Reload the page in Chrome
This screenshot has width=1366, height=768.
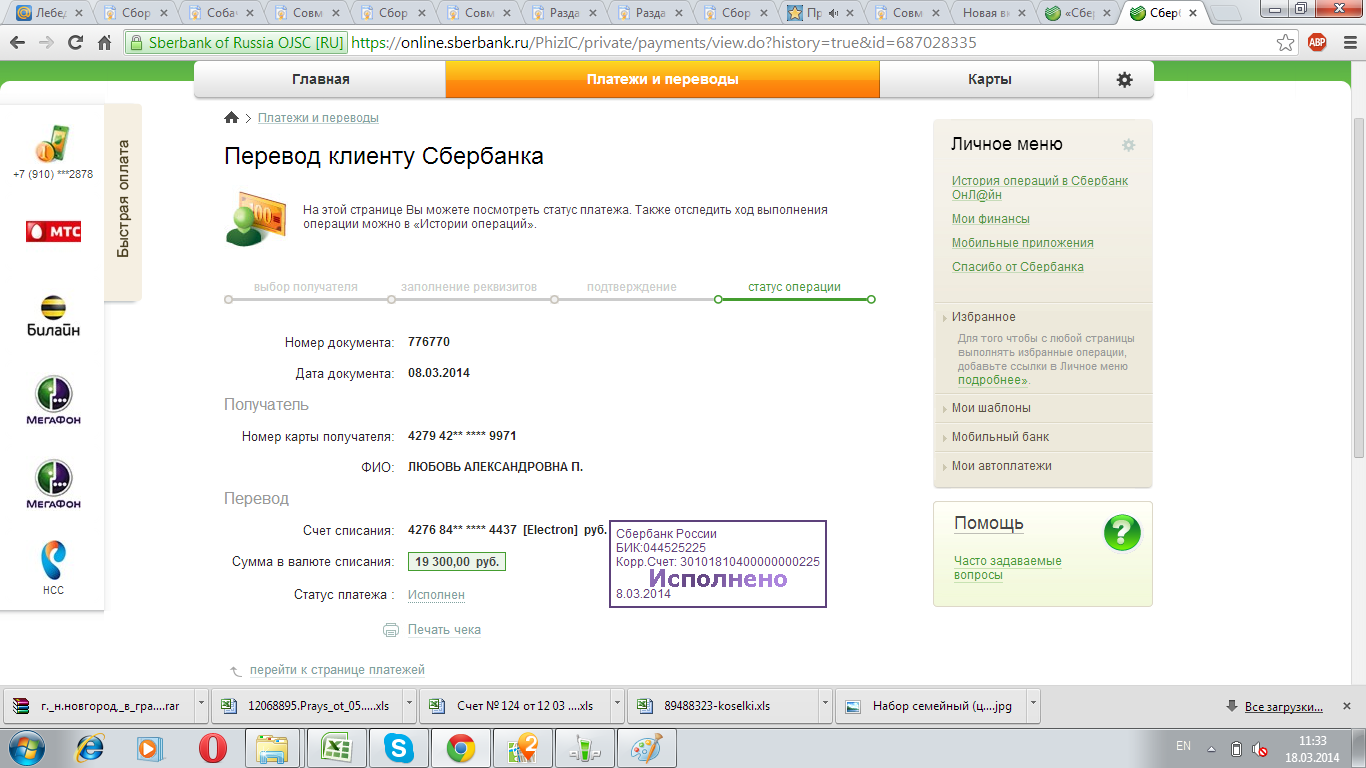tap(75, 43)
